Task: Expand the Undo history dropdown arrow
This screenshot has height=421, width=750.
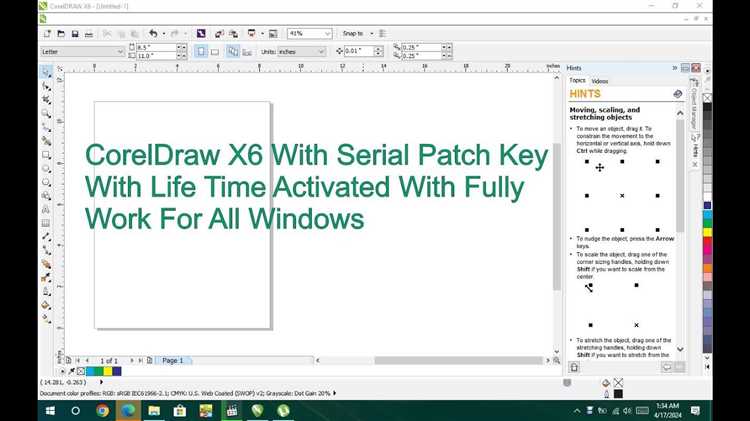Action: (x=164, y=33)
